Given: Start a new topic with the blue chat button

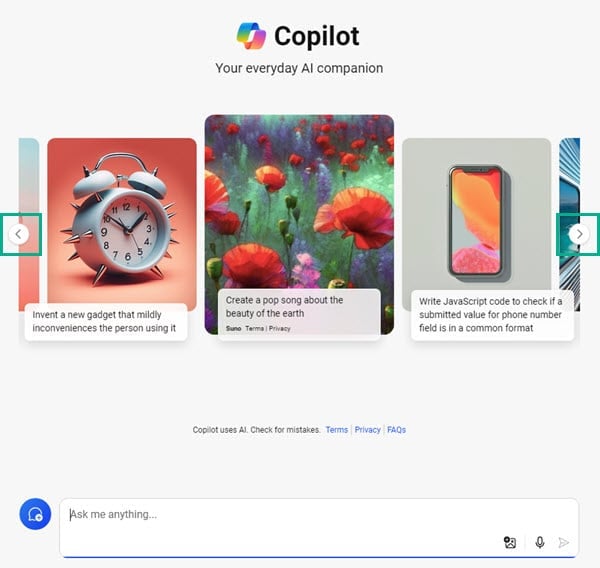Looking at the screenshot, I should pos(35,514).
